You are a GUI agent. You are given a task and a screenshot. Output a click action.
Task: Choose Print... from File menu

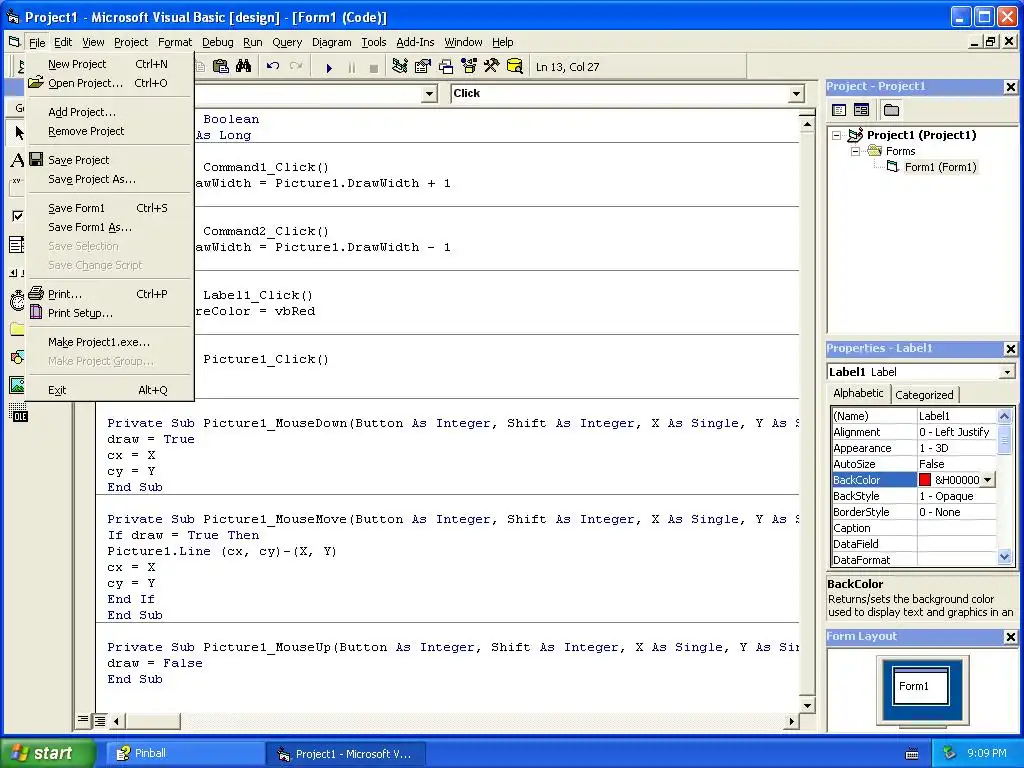click(x=110, y=294)
